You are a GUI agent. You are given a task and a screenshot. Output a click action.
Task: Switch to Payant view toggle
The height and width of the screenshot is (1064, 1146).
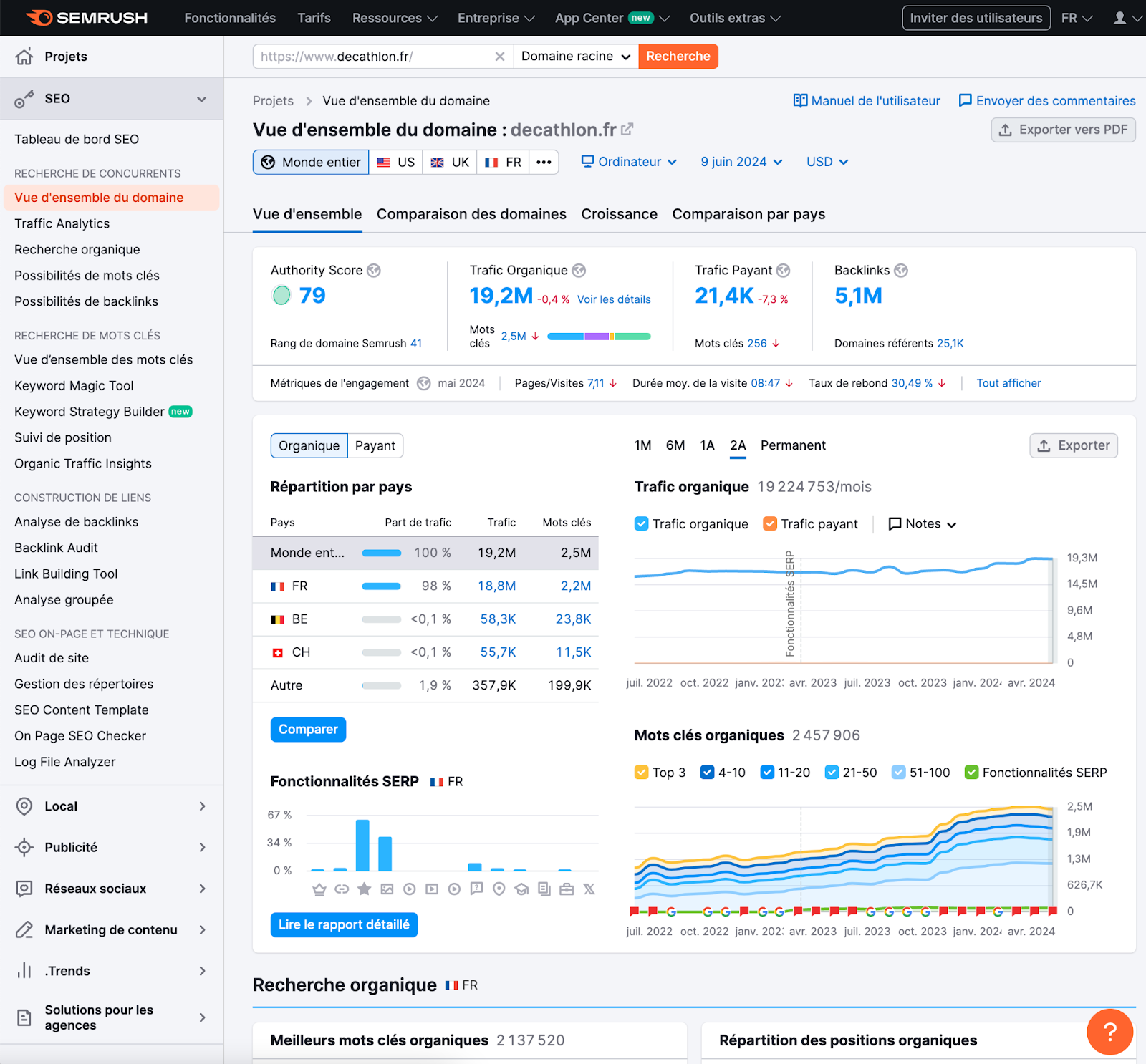(x=375, y=446)
